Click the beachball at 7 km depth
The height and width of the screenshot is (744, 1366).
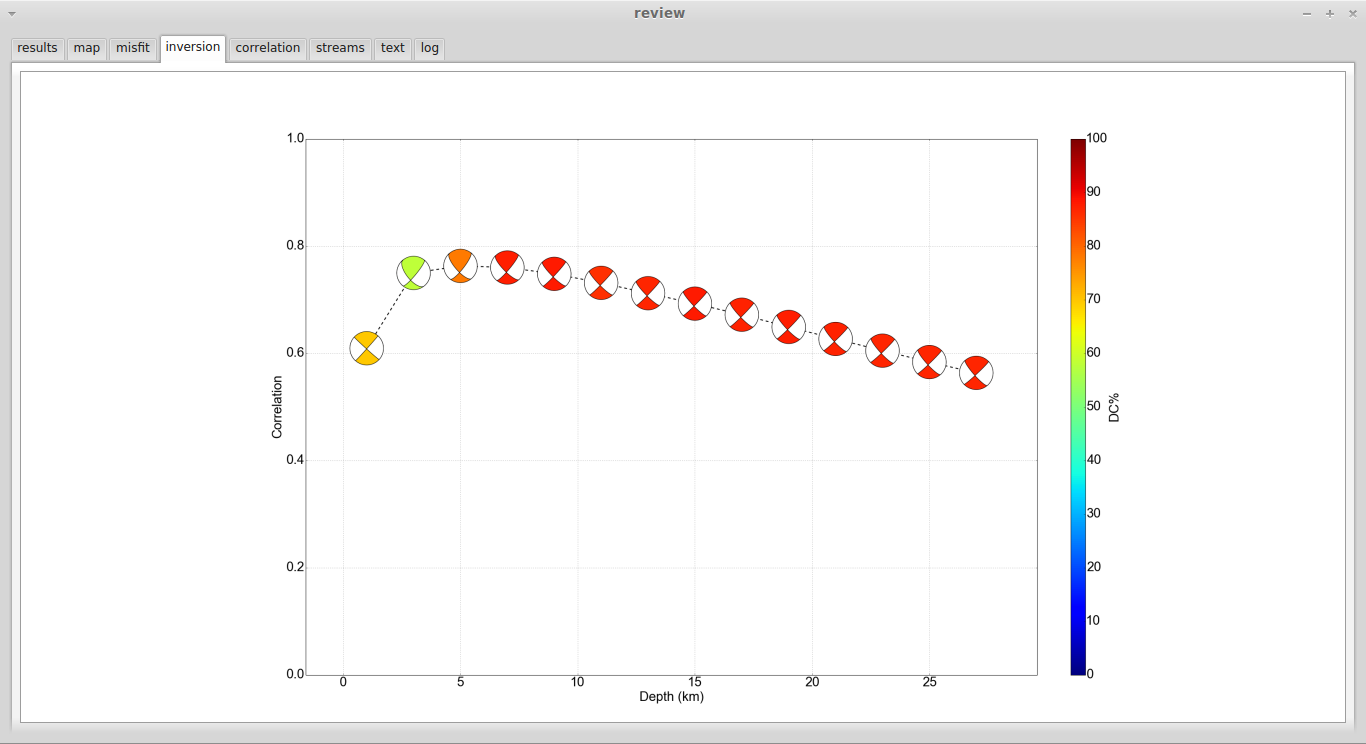click(x=508, y=267)
